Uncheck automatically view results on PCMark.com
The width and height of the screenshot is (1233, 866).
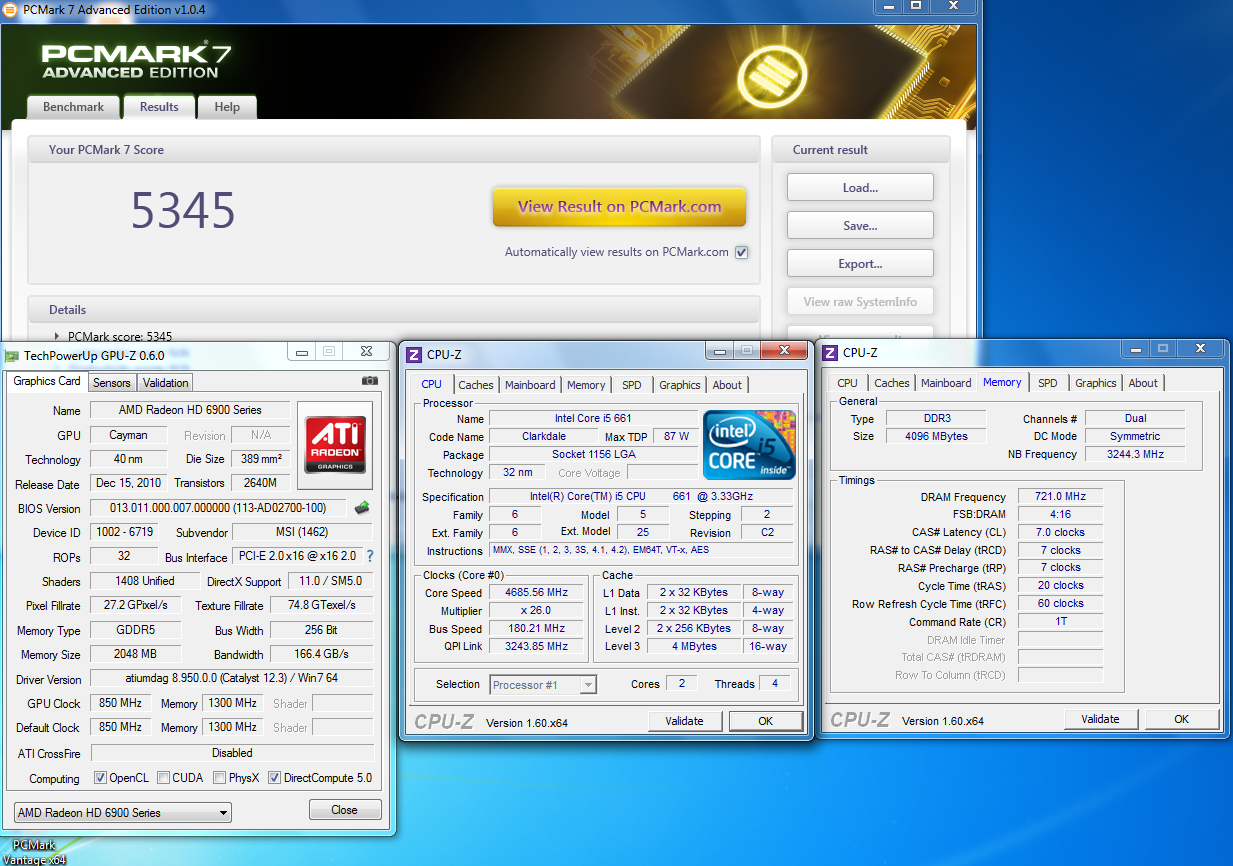741,252
